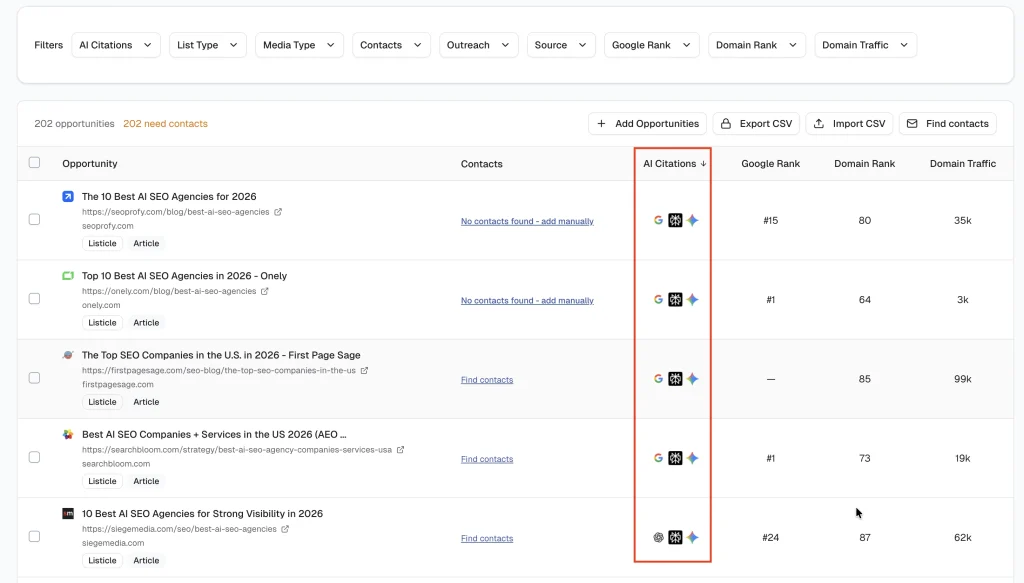The height and width of the screenshot is (583, 1024).
Task: Click the Google Rank column header
Action: click(x=771, y=164)
